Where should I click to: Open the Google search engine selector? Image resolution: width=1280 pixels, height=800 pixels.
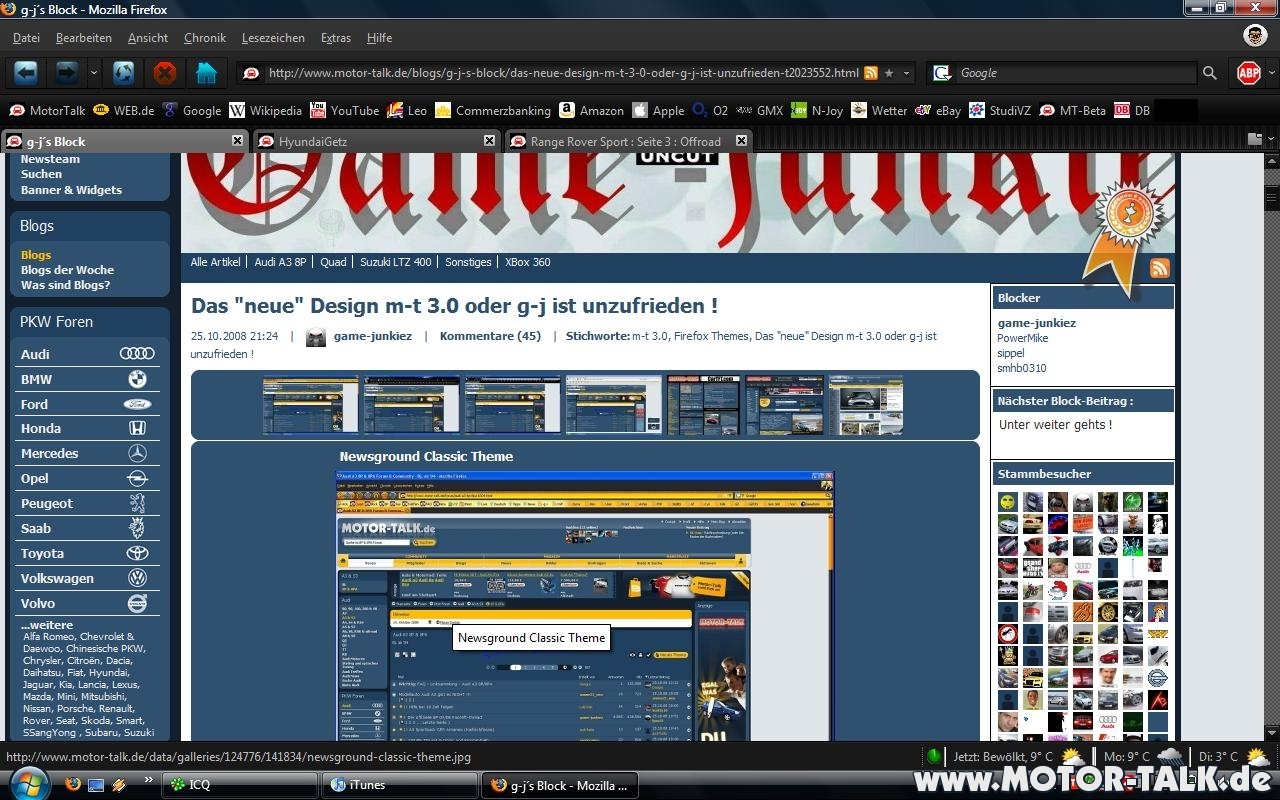coord(941,73)
